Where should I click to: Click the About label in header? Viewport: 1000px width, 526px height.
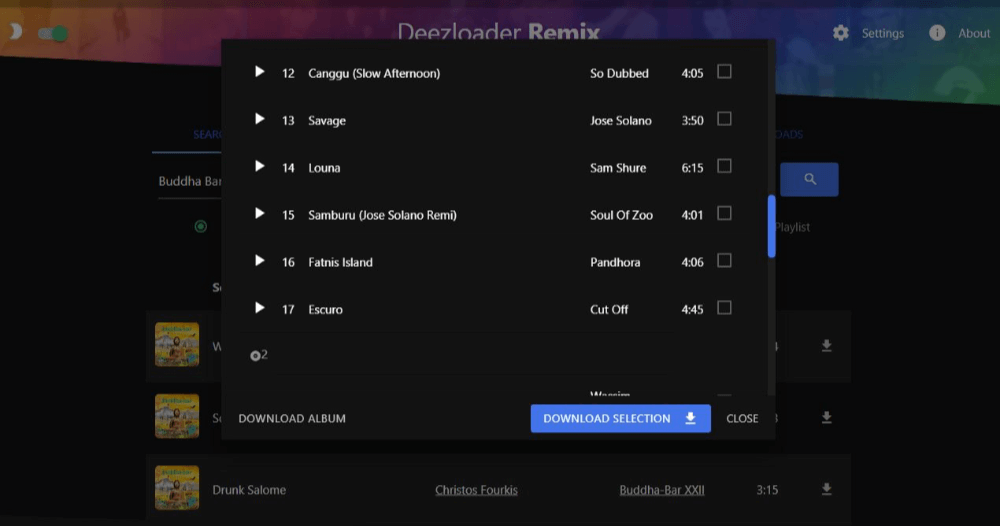click(974, 33)
